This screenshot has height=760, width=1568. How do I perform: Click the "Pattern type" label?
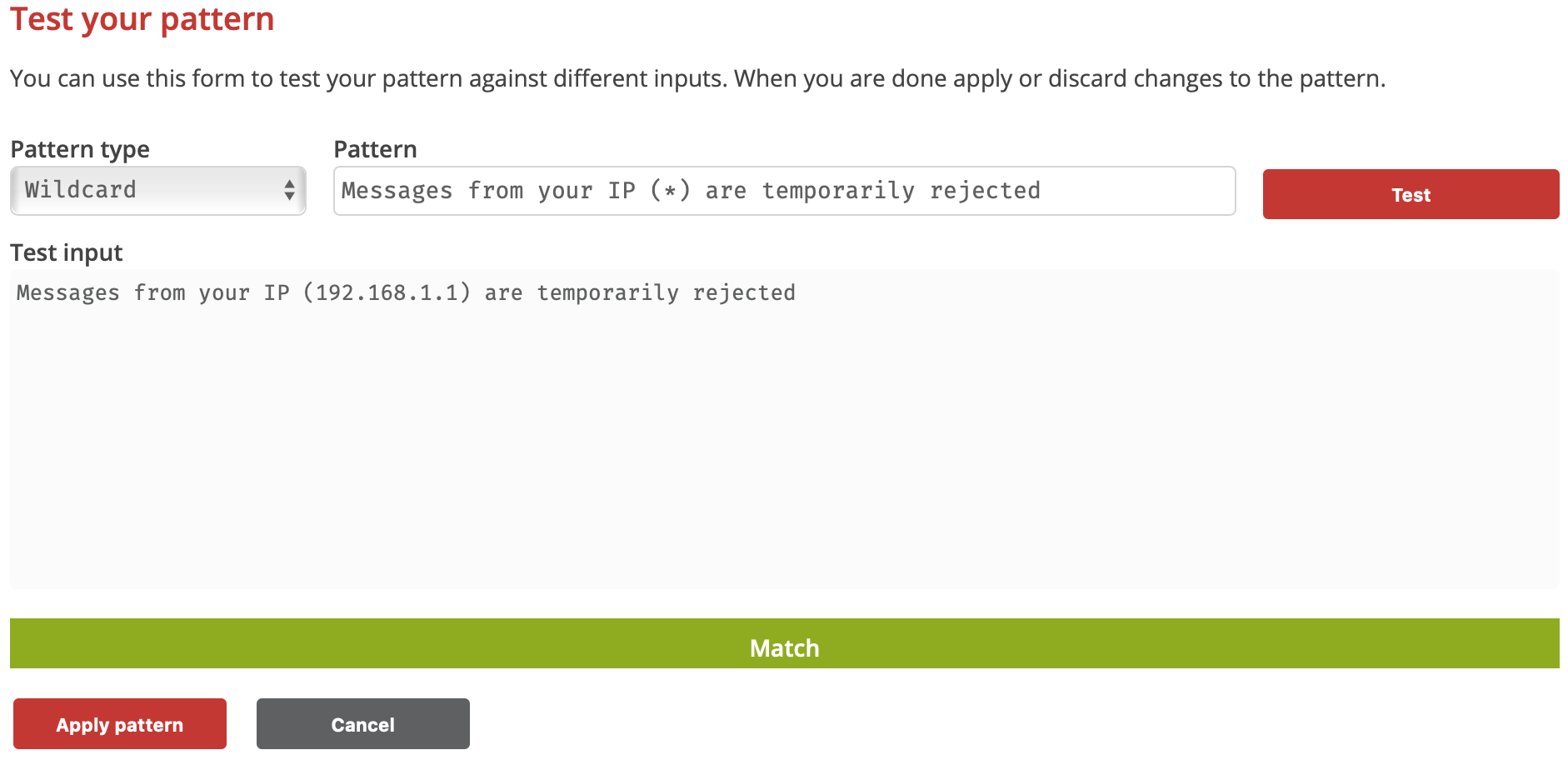tap(80, 149)
